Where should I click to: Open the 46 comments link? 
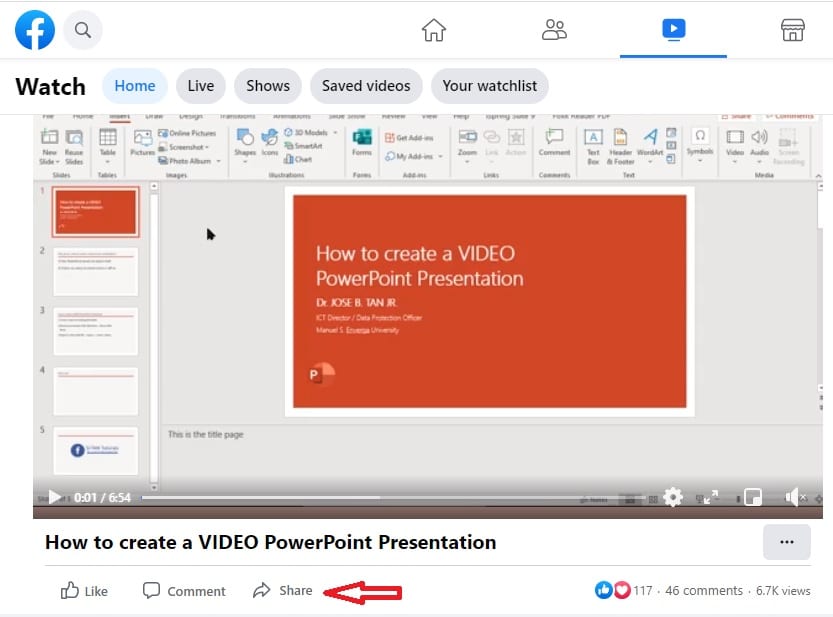[704, 590]
